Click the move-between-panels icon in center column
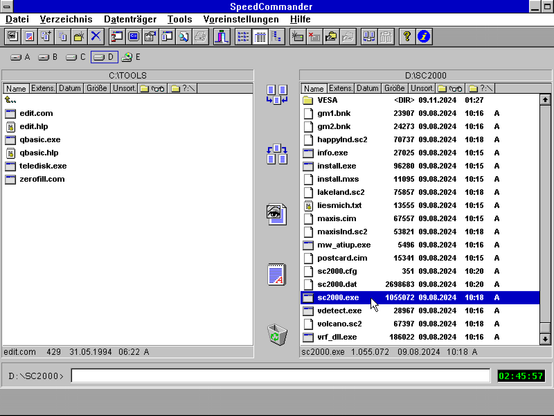This screenshot has height=416, width=554. [277, 154]
